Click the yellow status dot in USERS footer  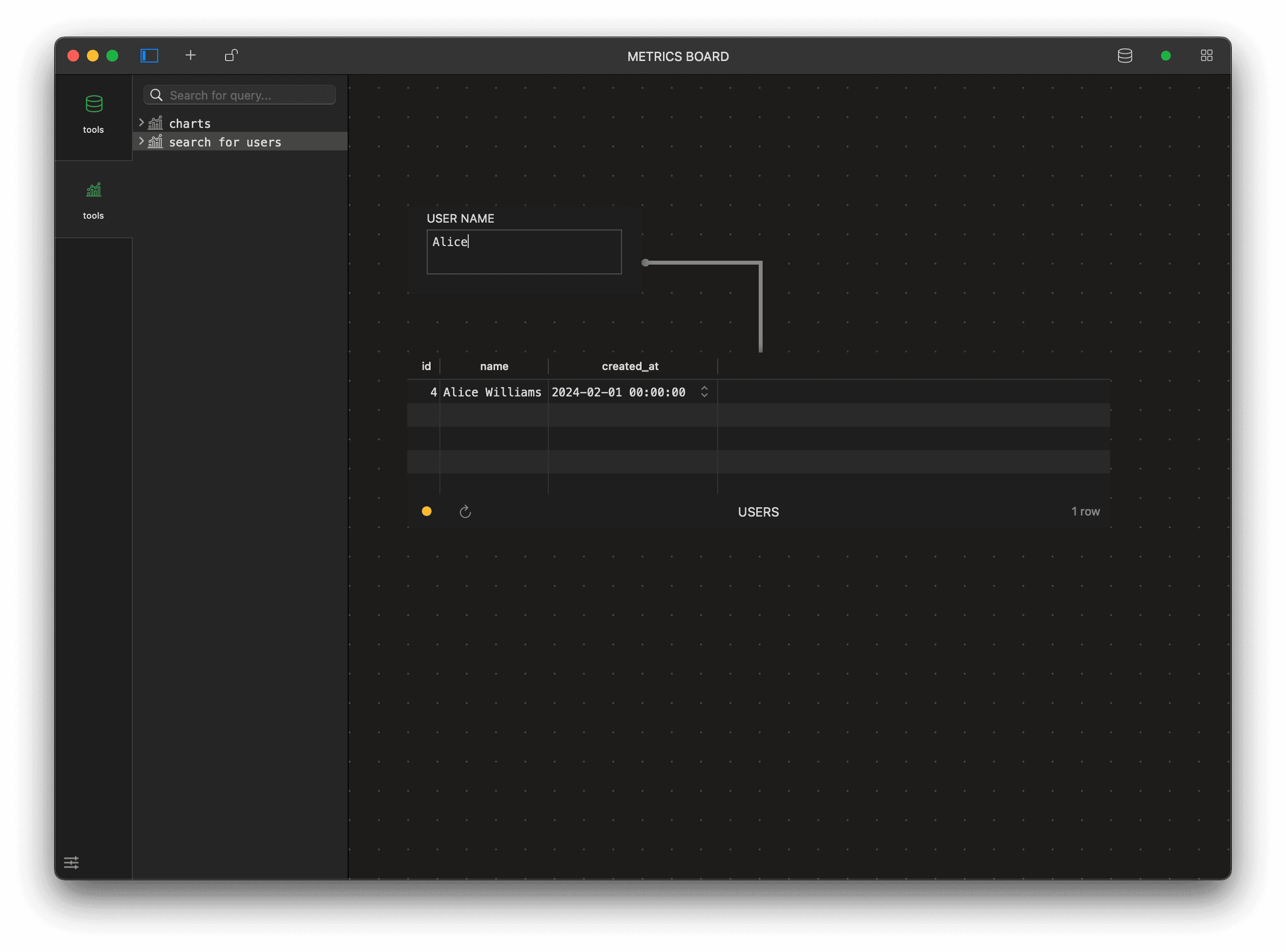click(426, 511)
